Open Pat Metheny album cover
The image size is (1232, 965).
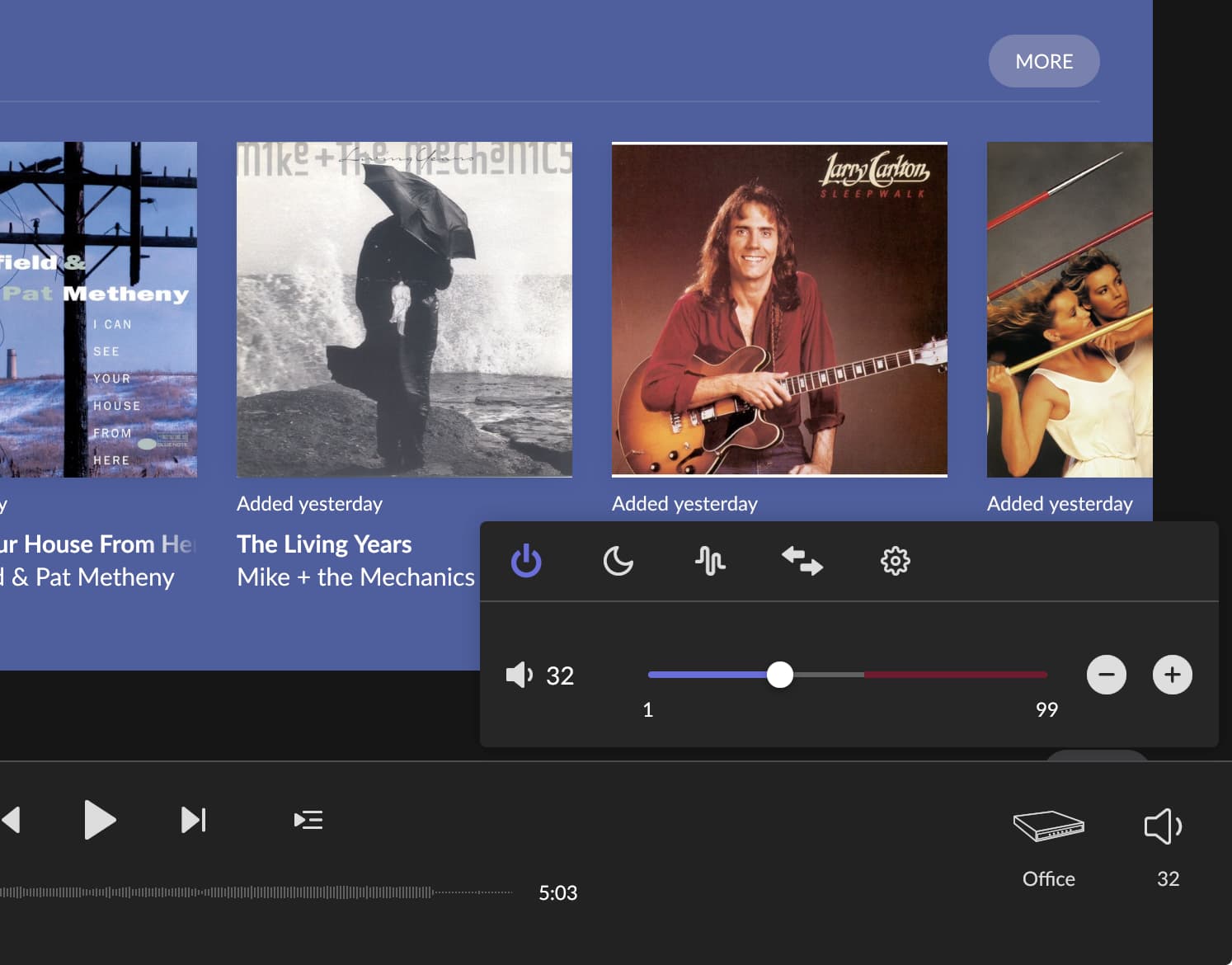98,309
